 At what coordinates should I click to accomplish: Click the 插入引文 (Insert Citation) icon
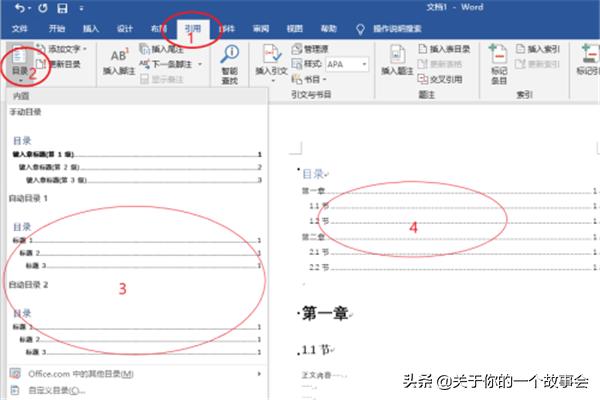(270, 60)
